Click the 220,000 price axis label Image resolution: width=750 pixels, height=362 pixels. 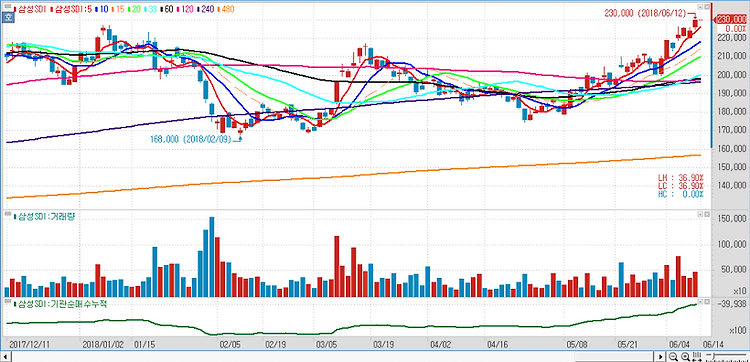732,38
